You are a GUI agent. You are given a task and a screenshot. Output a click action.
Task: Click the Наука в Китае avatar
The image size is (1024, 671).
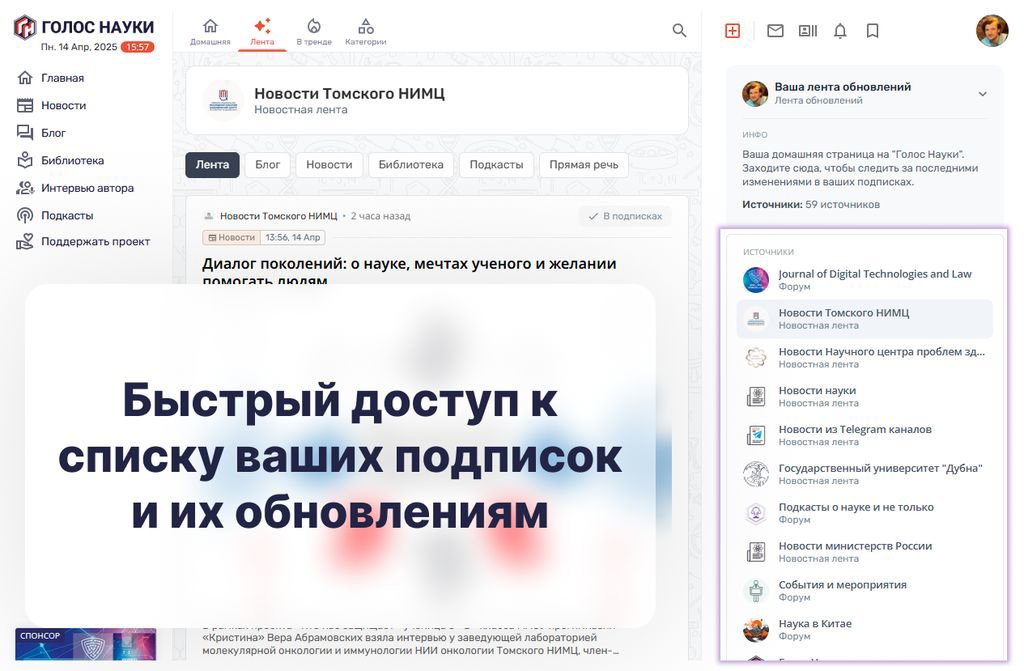click(x=756, y=630)
